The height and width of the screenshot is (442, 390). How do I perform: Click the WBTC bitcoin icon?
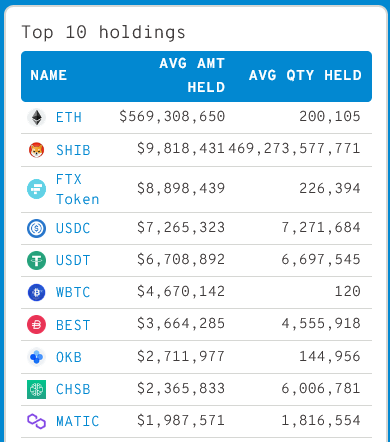coord(36,292)
